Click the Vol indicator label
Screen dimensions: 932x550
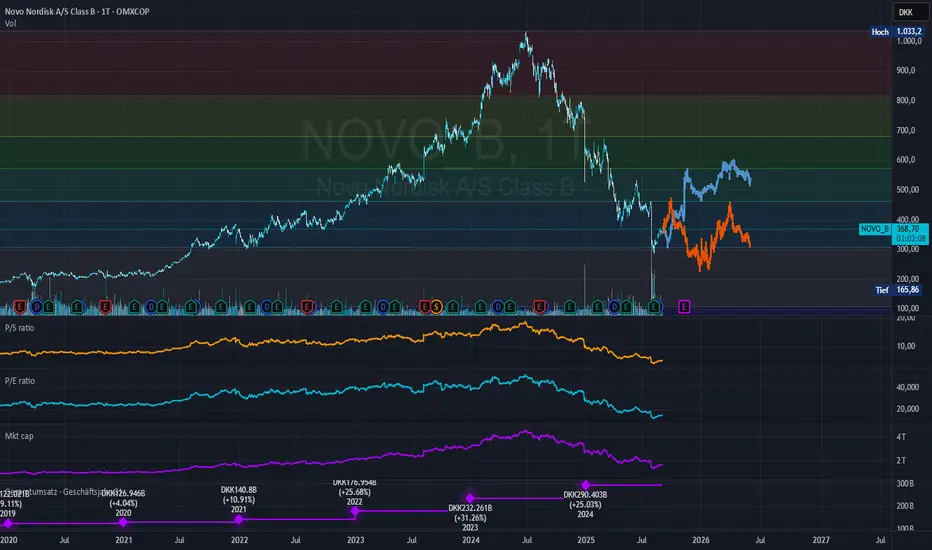pyautogui.click(x=11, y=23)
